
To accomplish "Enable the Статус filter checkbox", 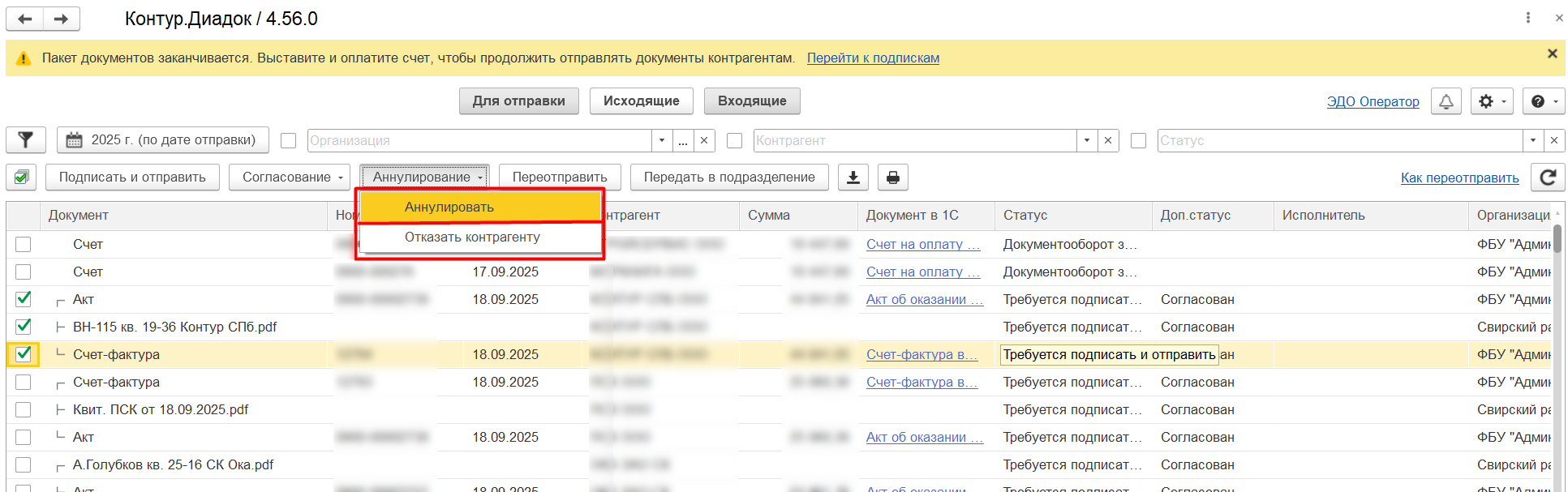I will tap(1138, 141).
